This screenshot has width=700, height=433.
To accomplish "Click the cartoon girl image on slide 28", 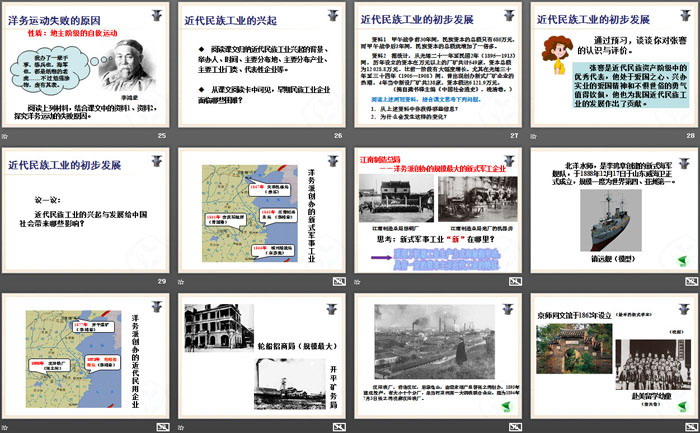I will 557,55.
